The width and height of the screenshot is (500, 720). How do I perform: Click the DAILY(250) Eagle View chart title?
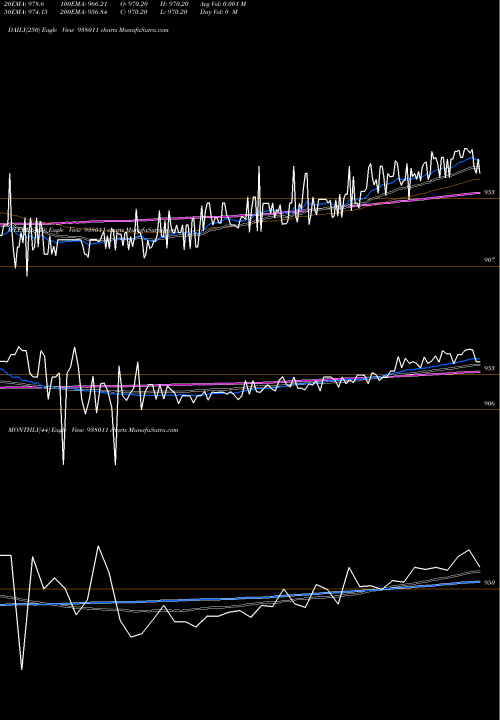[x=88, y=30]
